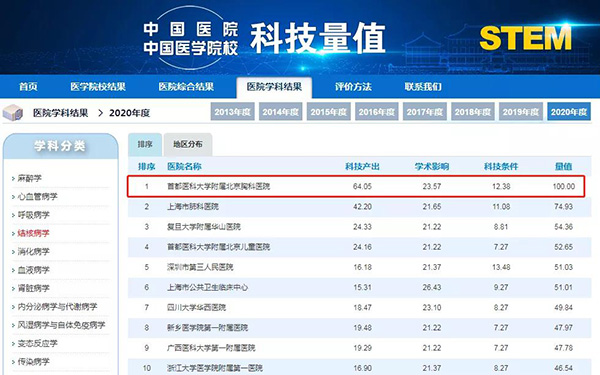This screenshot has width=600, height=375.
Task: Click the cube icon beside 医院学科结果 breadcrumb
Action: point(13,113)
